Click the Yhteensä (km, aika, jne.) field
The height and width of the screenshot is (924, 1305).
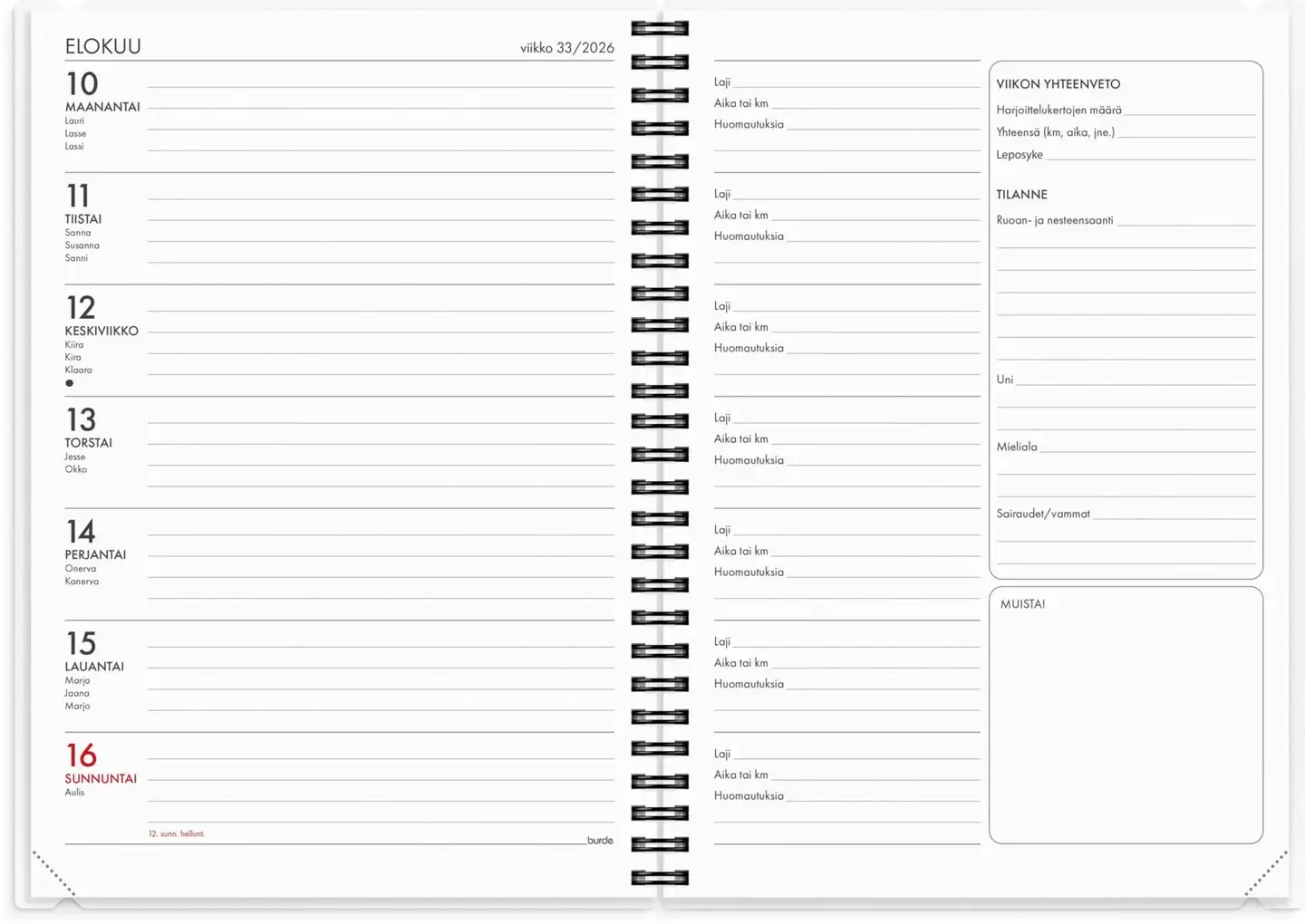(1185, 133)
